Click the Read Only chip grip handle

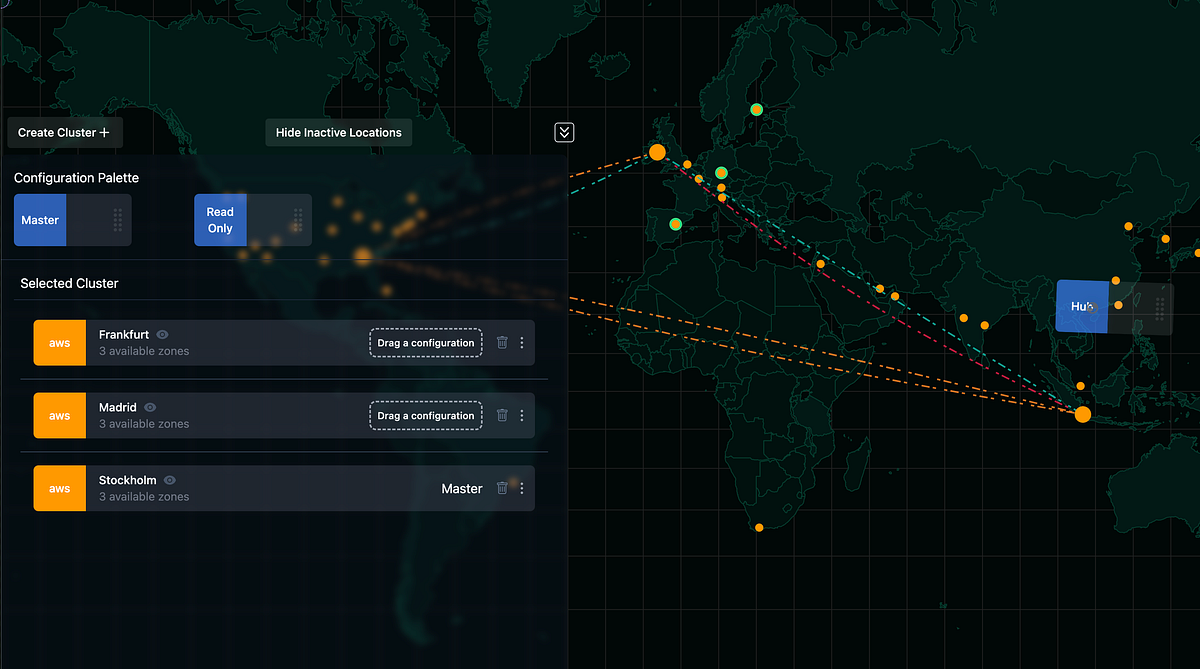(298, 220)
